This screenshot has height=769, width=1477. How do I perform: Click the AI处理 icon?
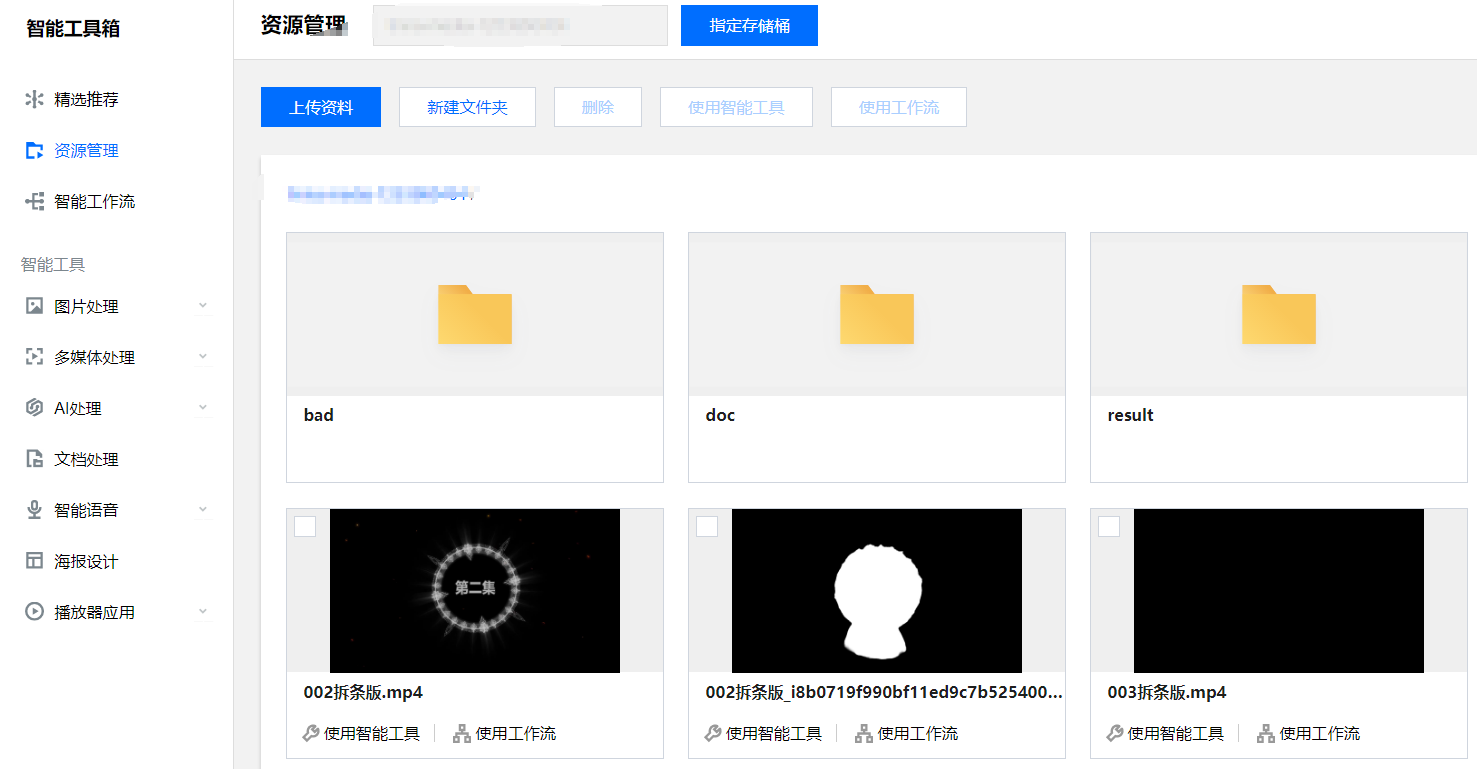tap(35, 408)
